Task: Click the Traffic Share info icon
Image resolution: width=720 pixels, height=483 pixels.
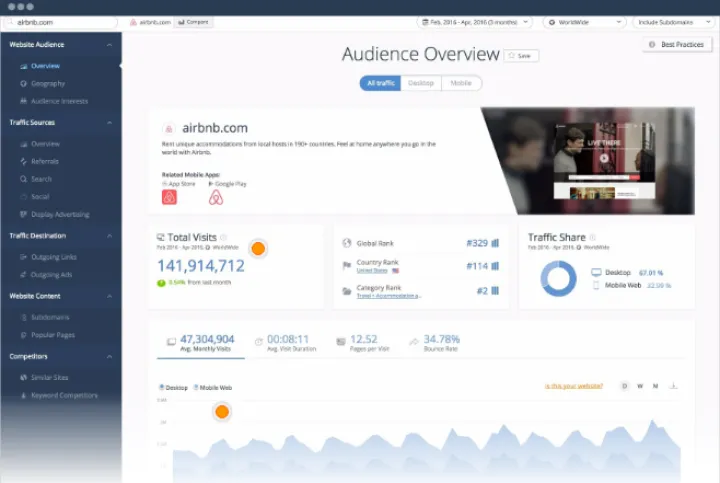Action: coord(593,237)
